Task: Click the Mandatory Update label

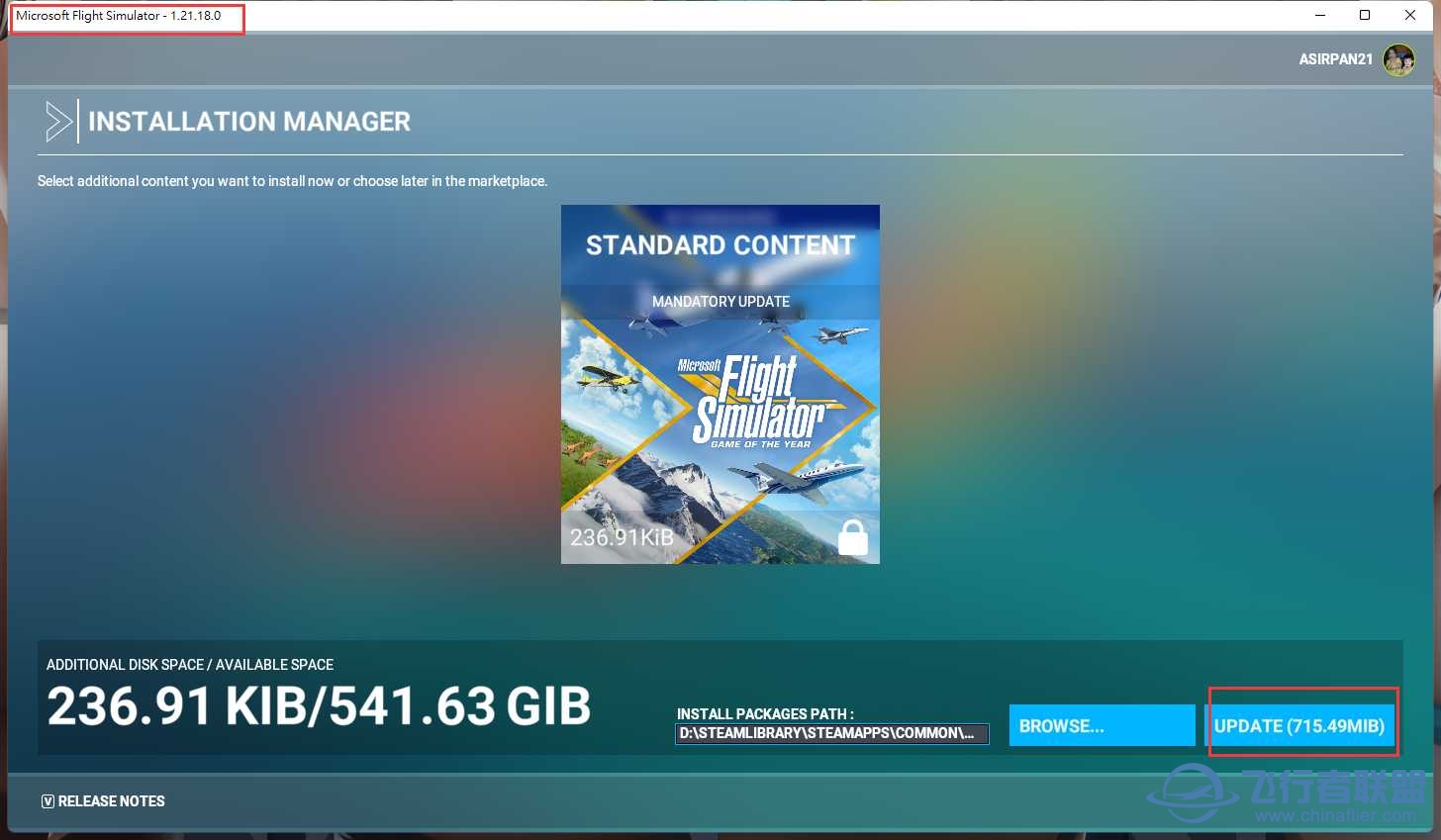Action: (720, 301)
